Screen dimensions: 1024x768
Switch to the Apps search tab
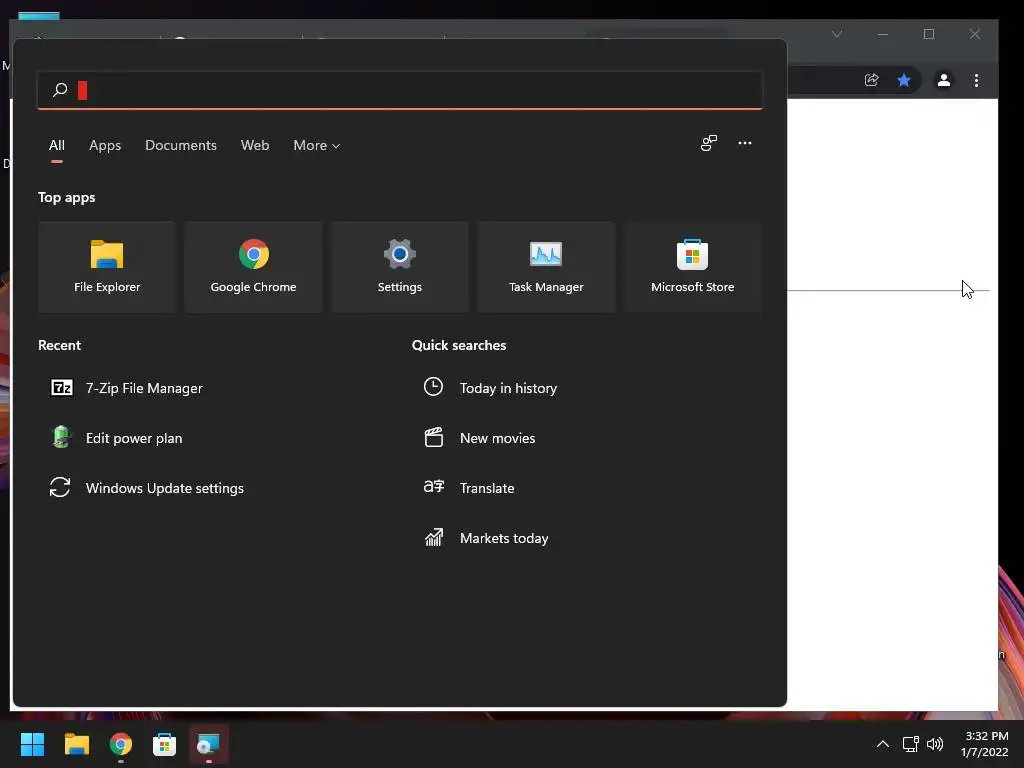pos(105,145)
